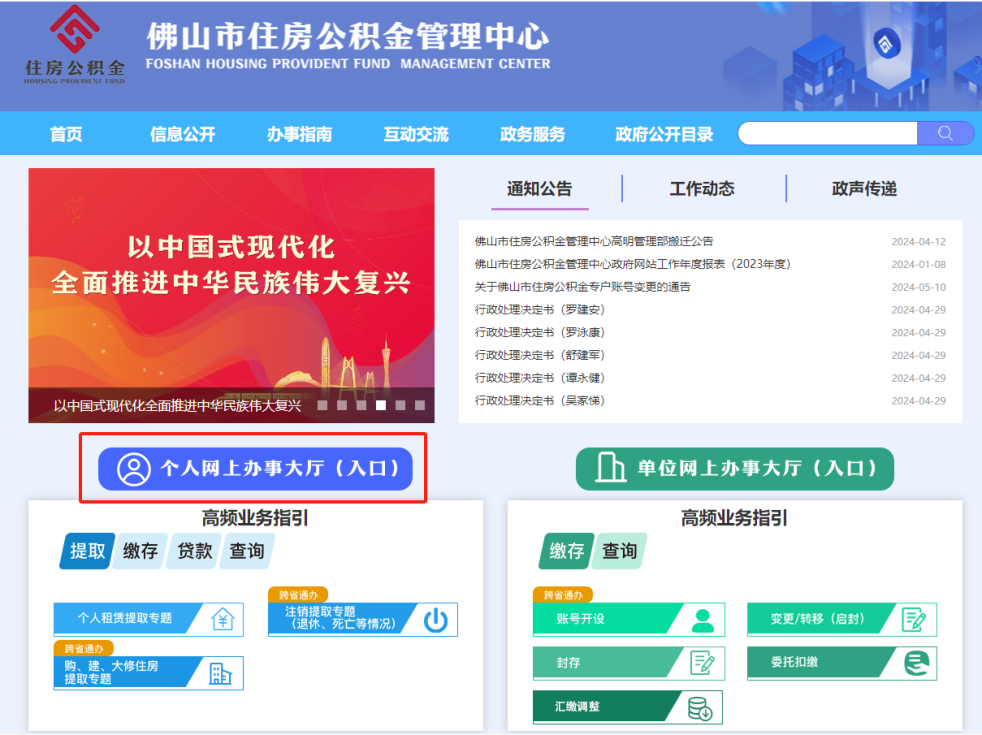Image resolution: width=982 pixels, height=735 pixels.
Task: Open 政府公开目录 navigation menu item
Action: 664,134
